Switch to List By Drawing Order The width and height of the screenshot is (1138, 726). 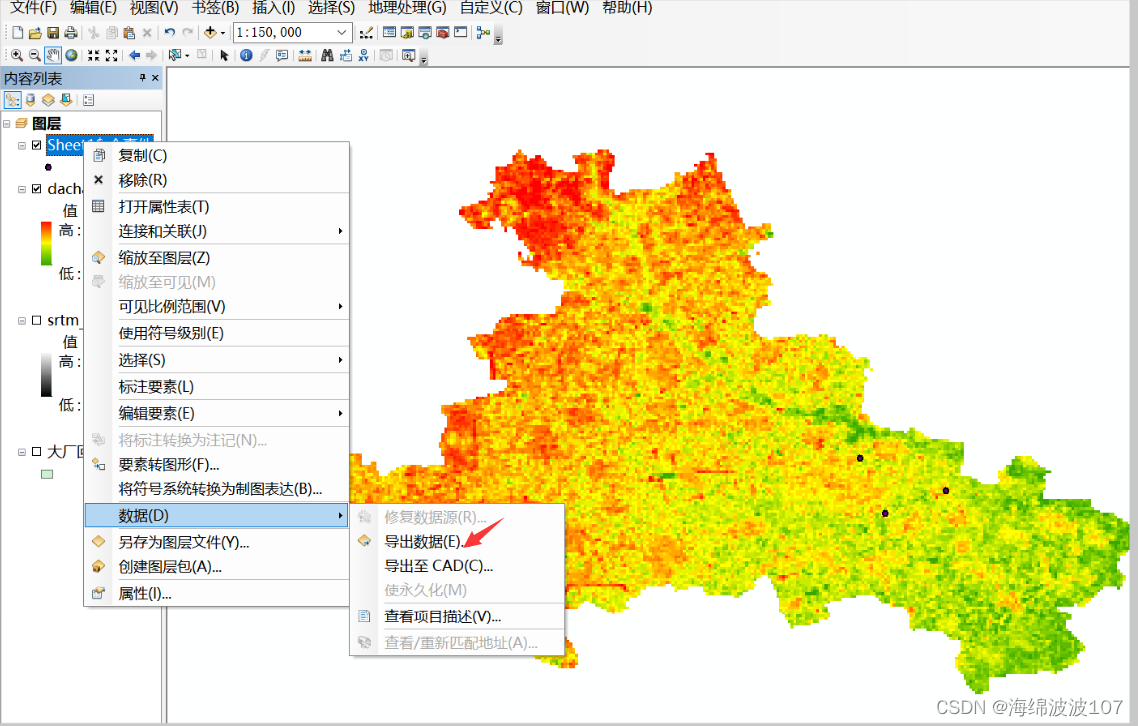pyautogui.click(x=13, y=100)
